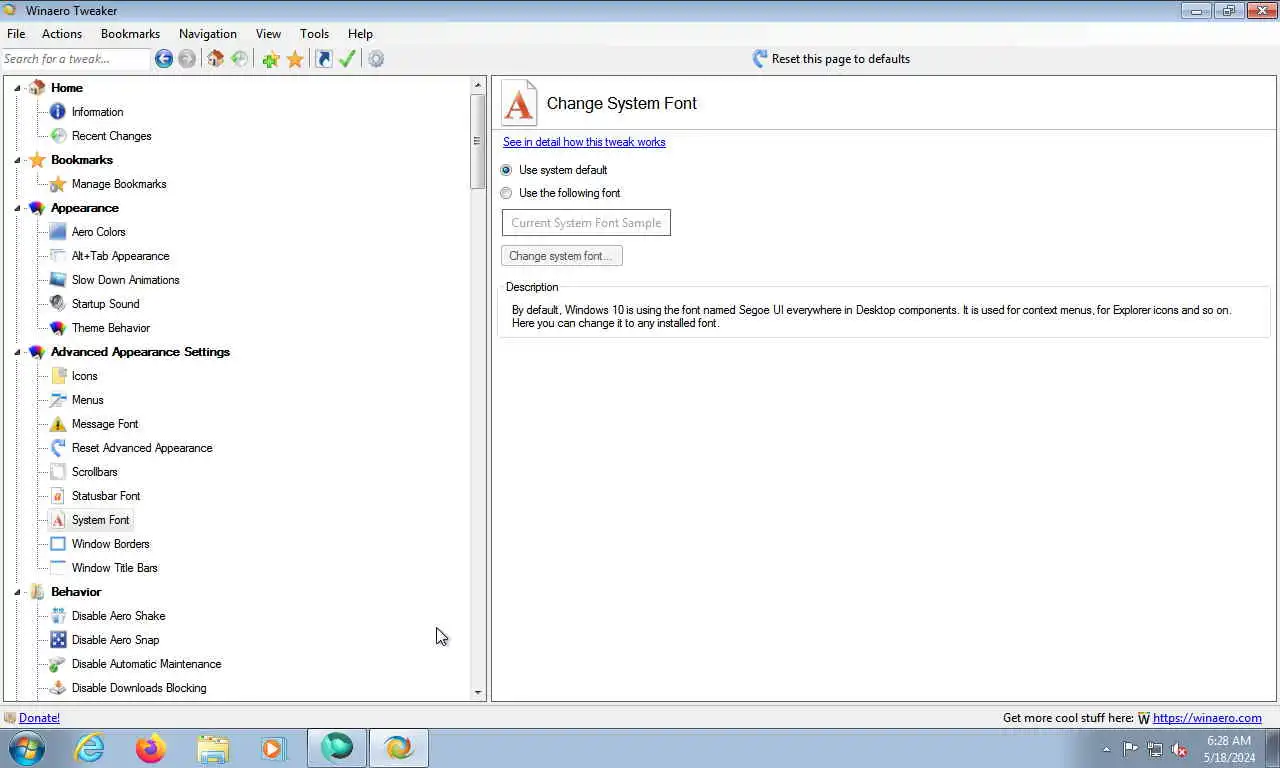Open the Windows Start menu orb

[27, 748]
